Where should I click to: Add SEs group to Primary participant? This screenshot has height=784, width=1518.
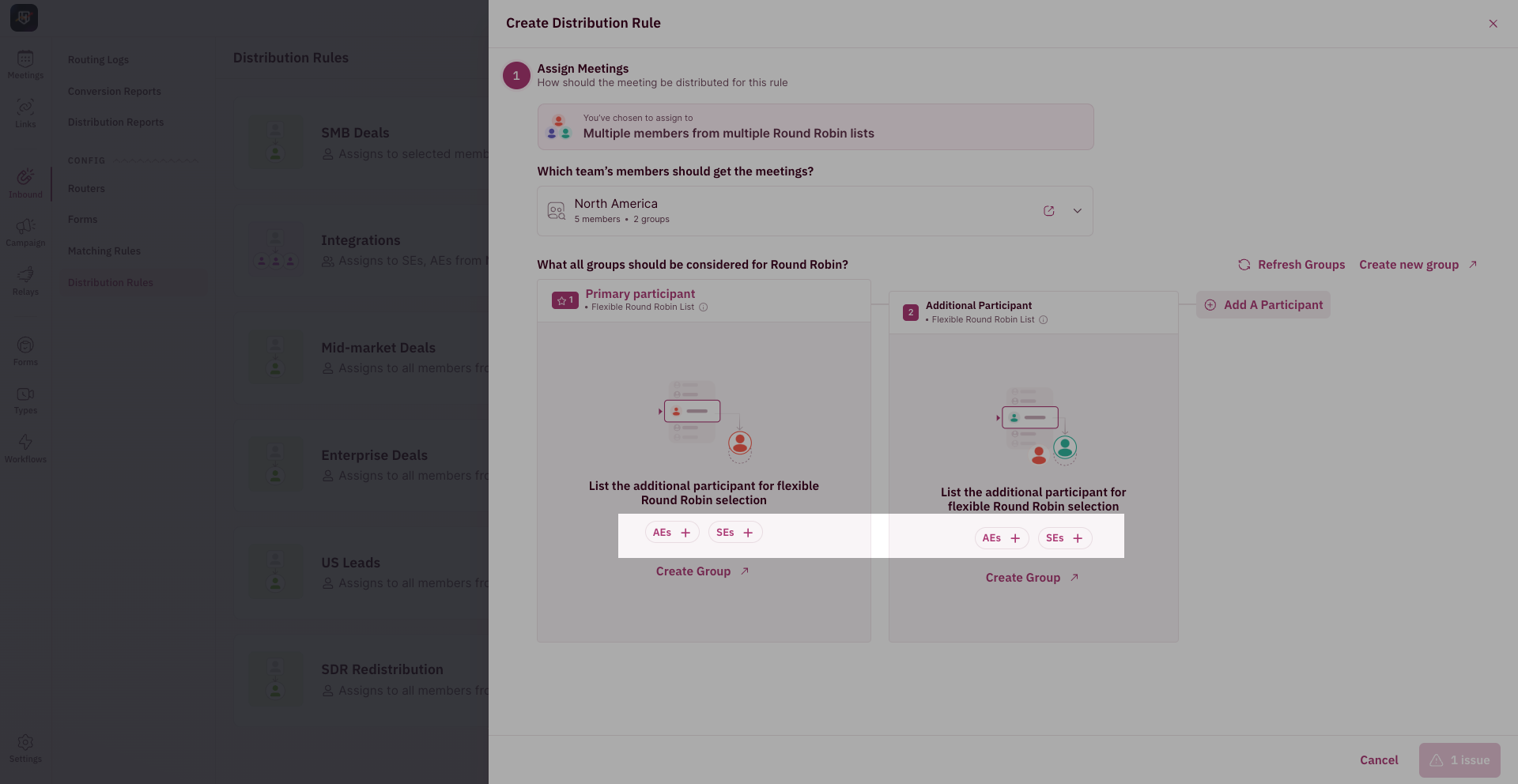coord(735,533)
